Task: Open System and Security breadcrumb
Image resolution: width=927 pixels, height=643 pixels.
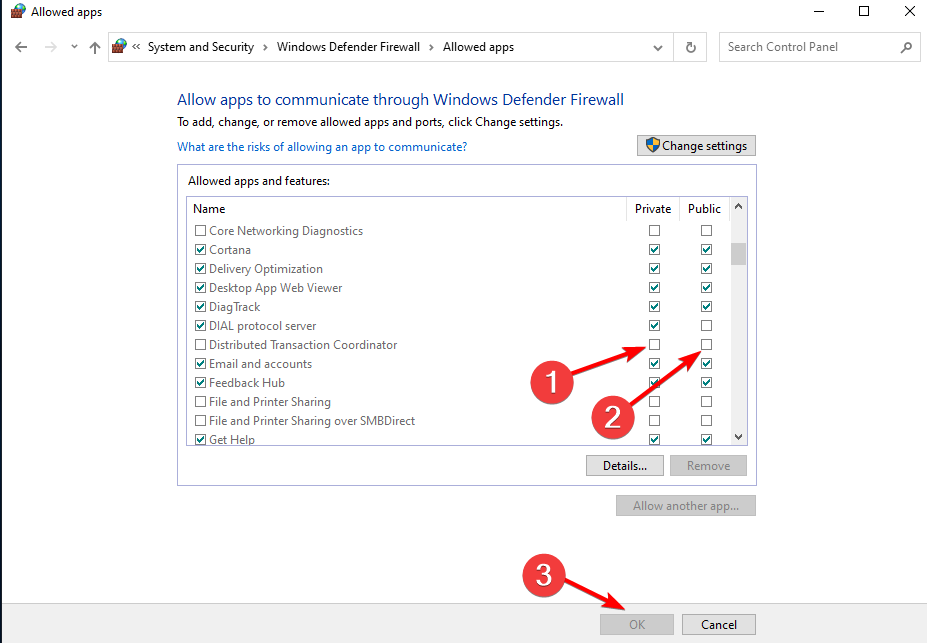Action: [200, 47]
